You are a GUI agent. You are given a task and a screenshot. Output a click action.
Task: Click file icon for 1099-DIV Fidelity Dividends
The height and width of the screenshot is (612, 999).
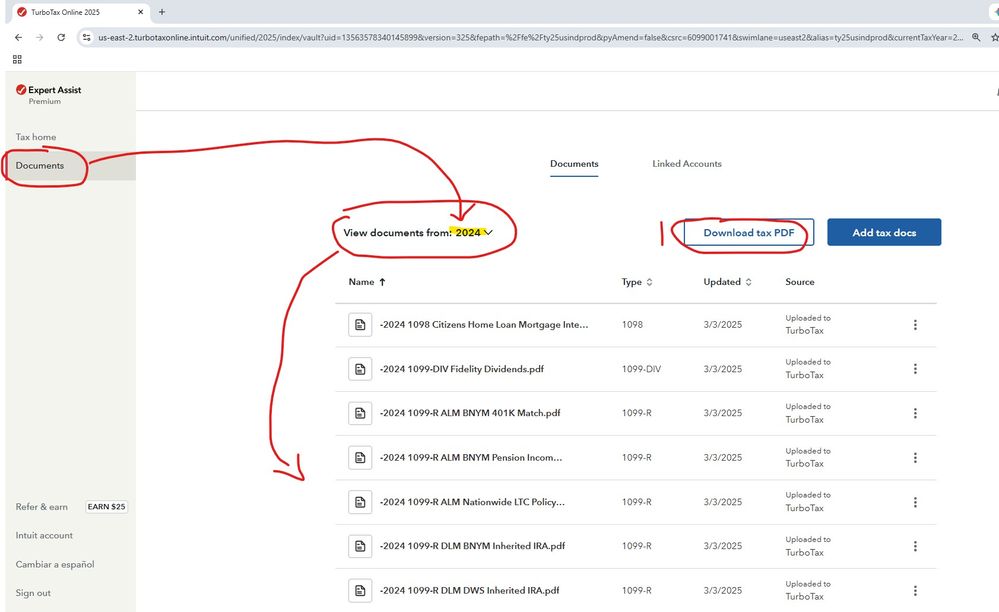(x=360, y=369)
